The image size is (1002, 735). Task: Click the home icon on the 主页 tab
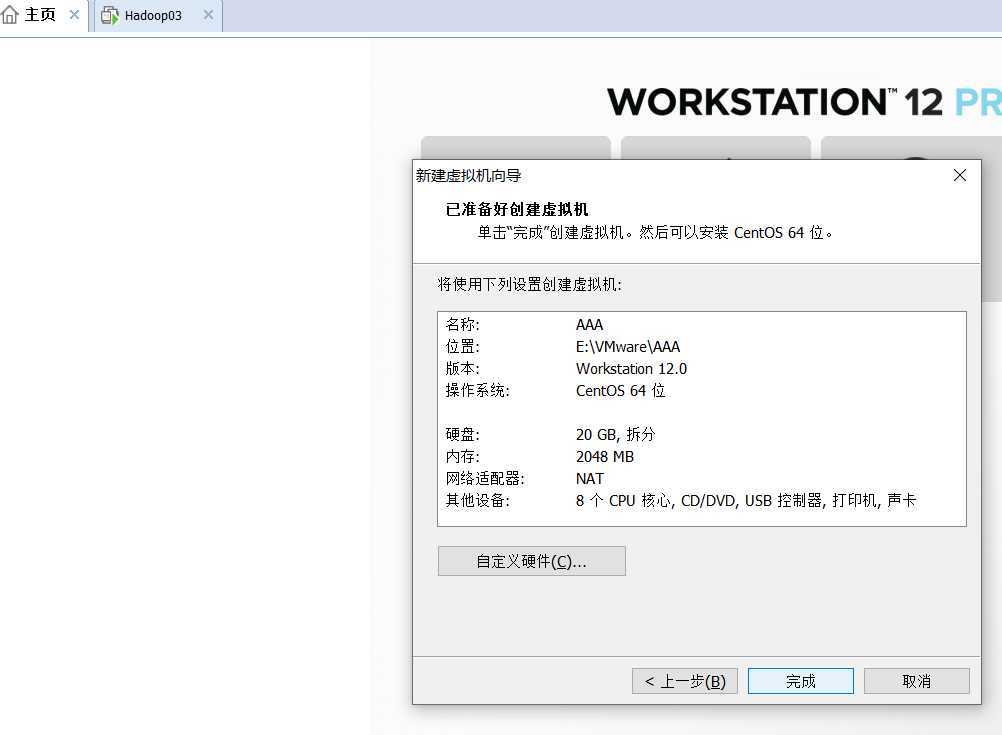coord(10,15)
